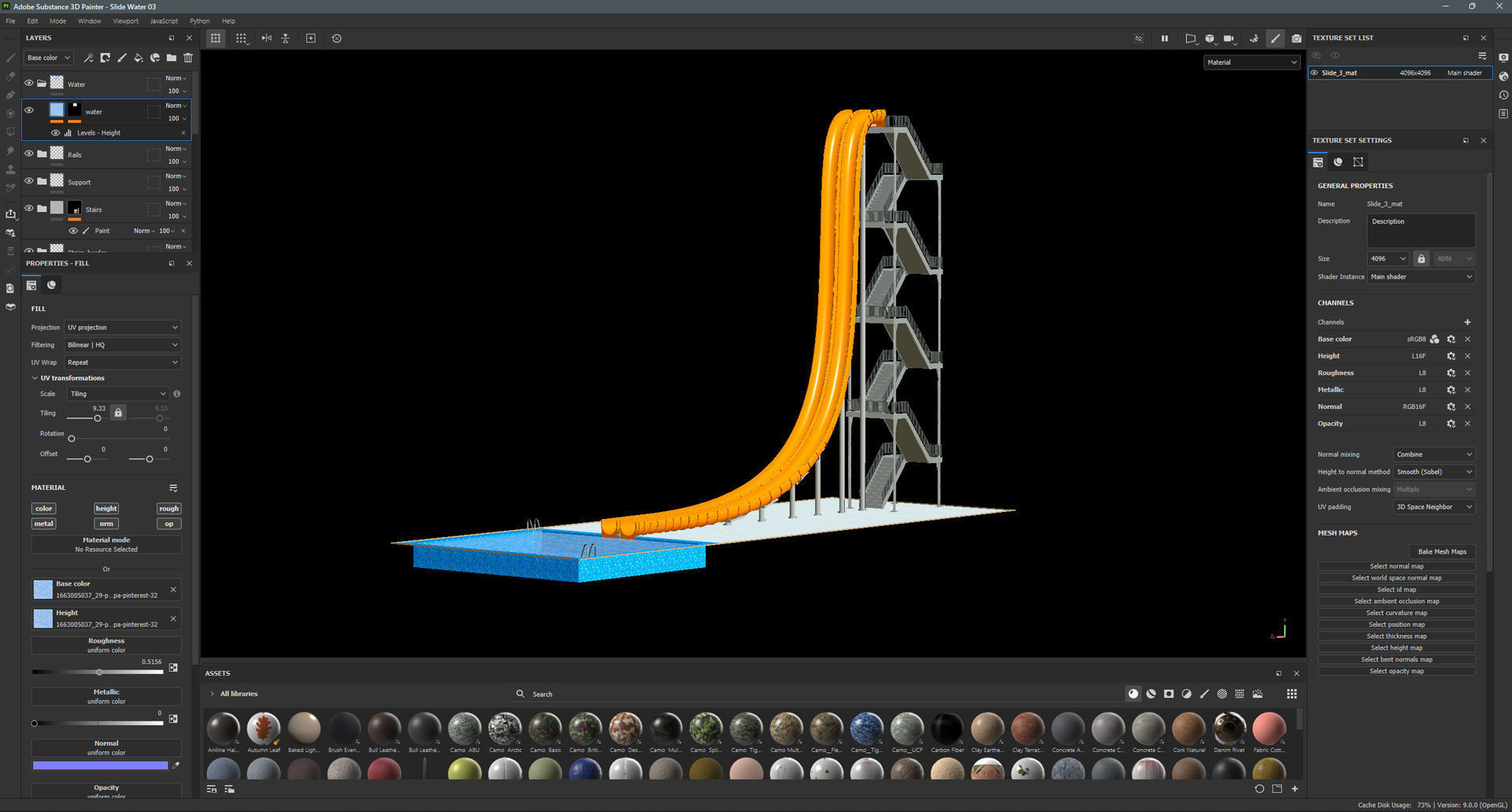Open the History panel icon

point(1503,95)
